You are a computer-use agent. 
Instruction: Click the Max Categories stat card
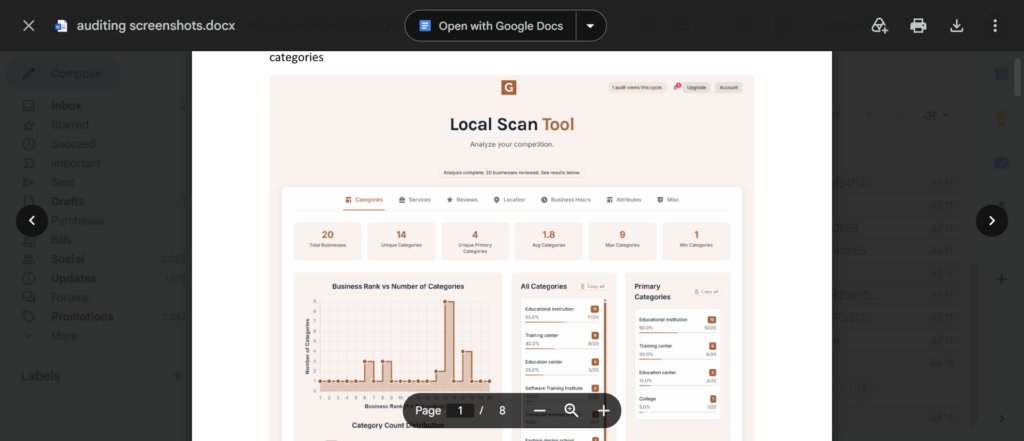coord(622,241)
